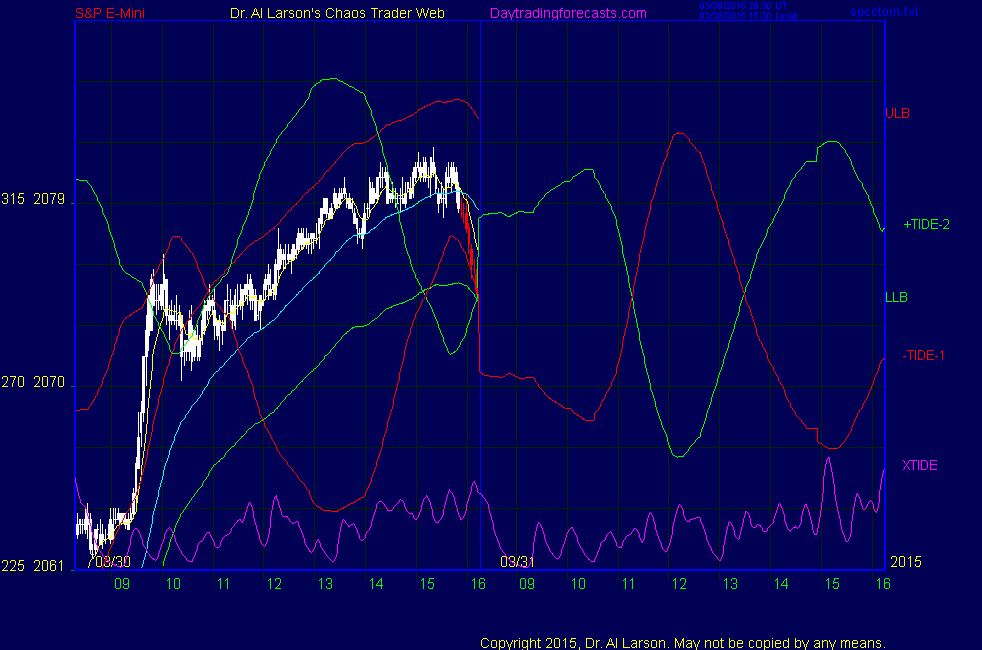Viewport: 982px width, 650px height.
Task: Click the 2070 price axis label
Action: (x=49, y=382)
